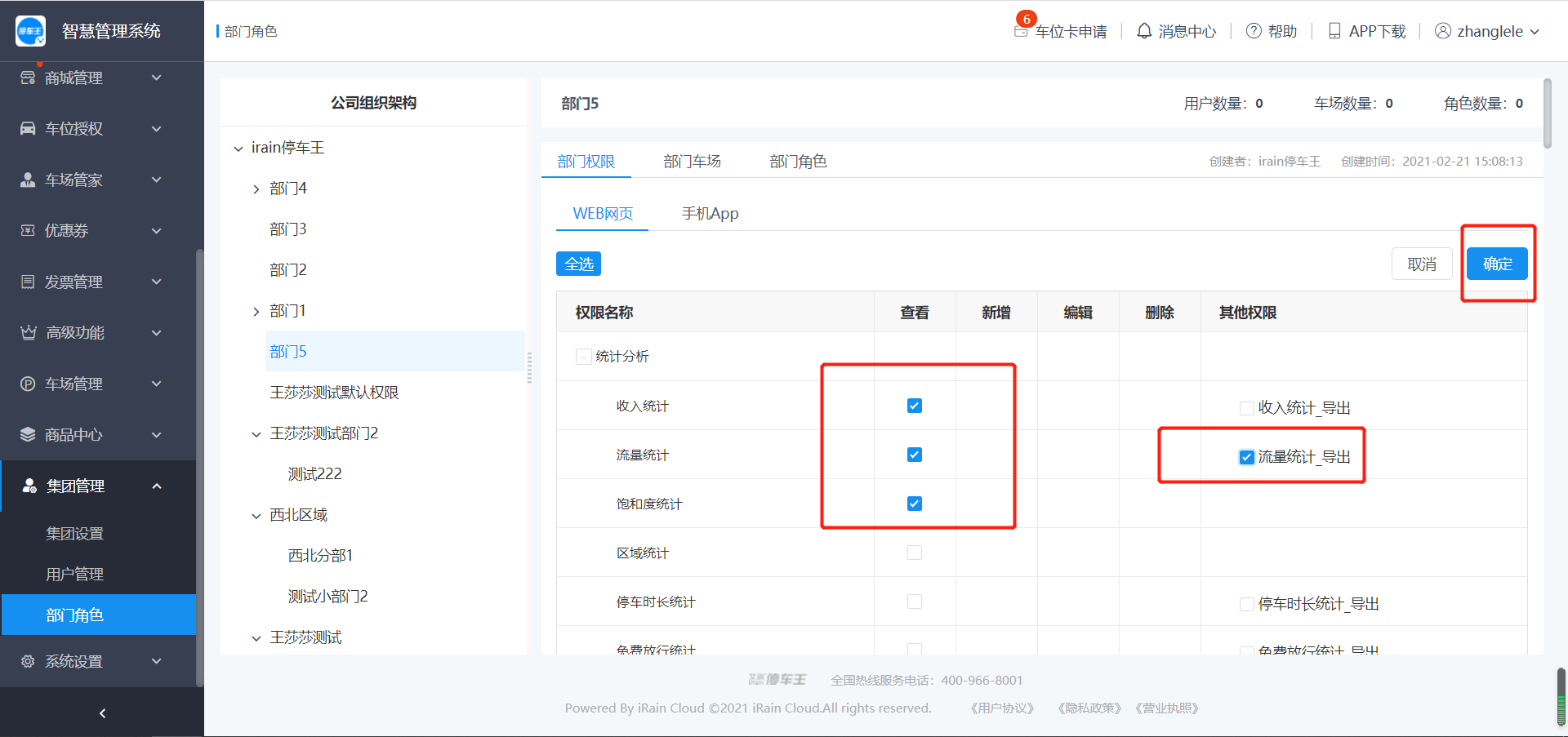The image size is (1568, 737).
Task: Click the 取消 button
Action: pyautogui.click(x=1422, y=264)
